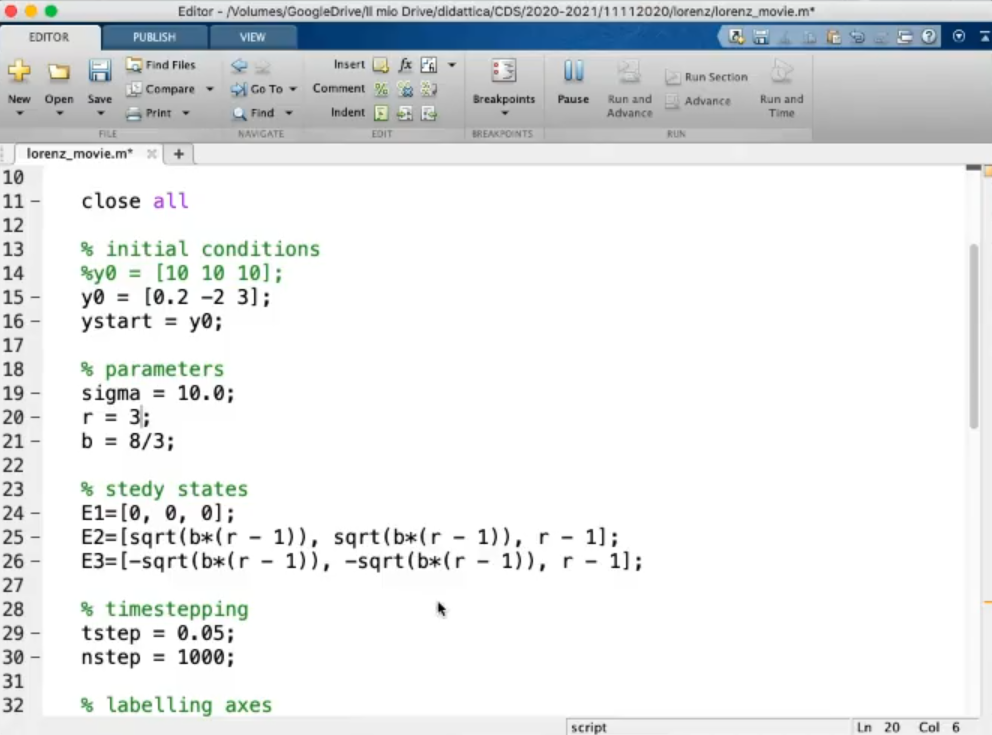Screen dimensions: 992x735
Task: Open the Help question mark icon
Action: [x=929, y=37]
